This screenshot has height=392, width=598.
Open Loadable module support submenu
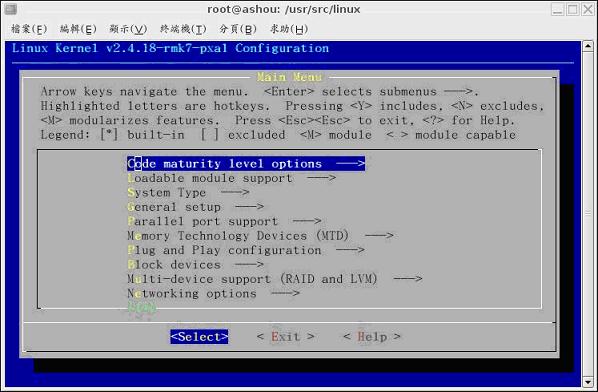(x=231, y=178)
